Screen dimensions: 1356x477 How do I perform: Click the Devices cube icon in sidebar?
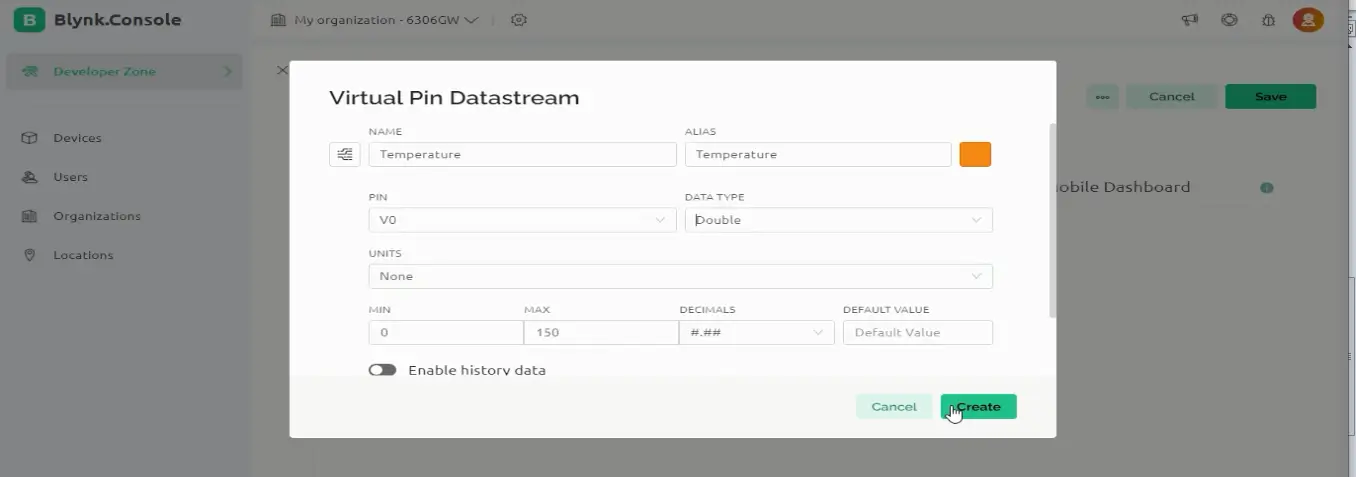point(30,138)
